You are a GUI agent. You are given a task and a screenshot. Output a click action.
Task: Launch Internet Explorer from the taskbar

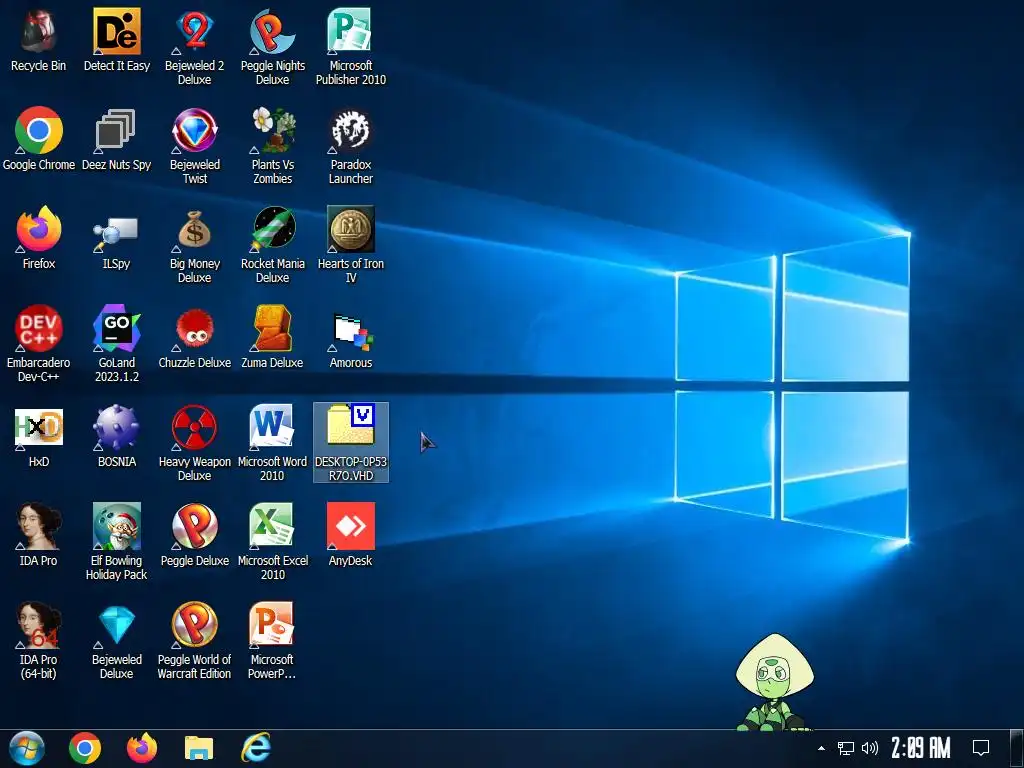coord(256,748)
